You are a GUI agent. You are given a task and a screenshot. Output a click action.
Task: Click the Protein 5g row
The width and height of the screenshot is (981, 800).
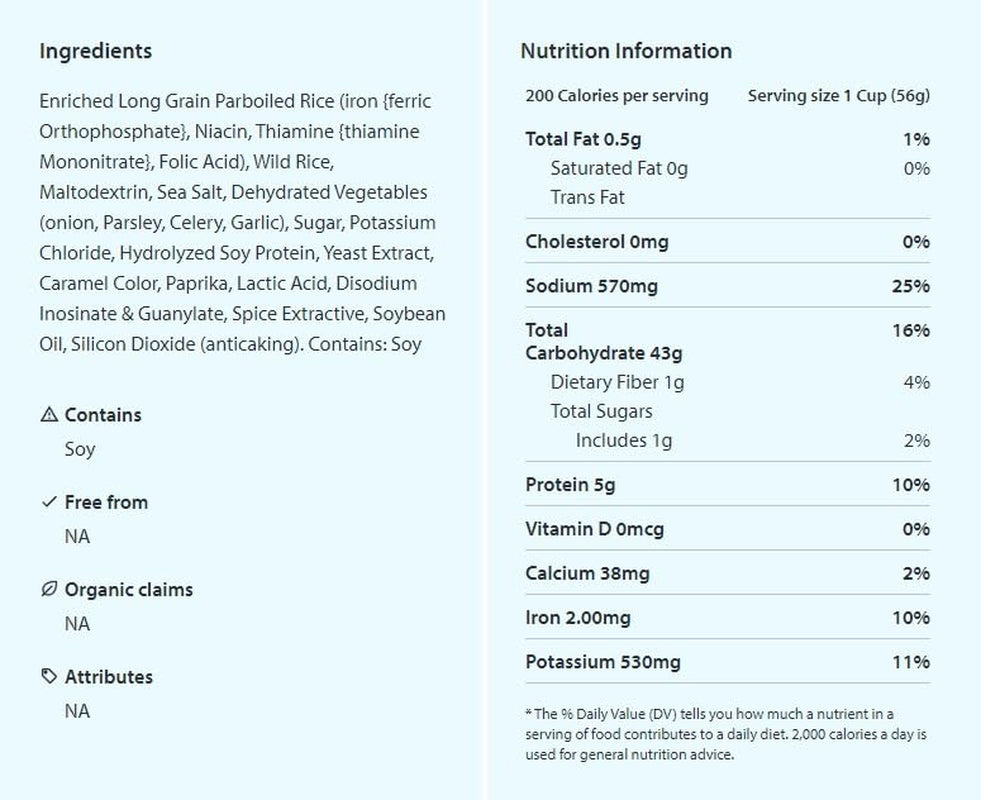click(728, 484)
